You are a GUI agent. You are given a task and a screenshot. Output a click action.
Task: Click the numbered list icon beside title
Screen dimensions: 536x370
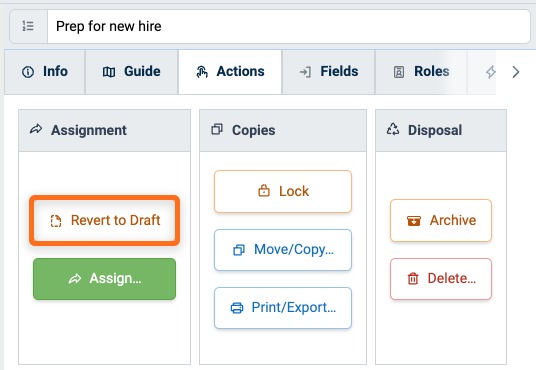(x=28, y=26)
